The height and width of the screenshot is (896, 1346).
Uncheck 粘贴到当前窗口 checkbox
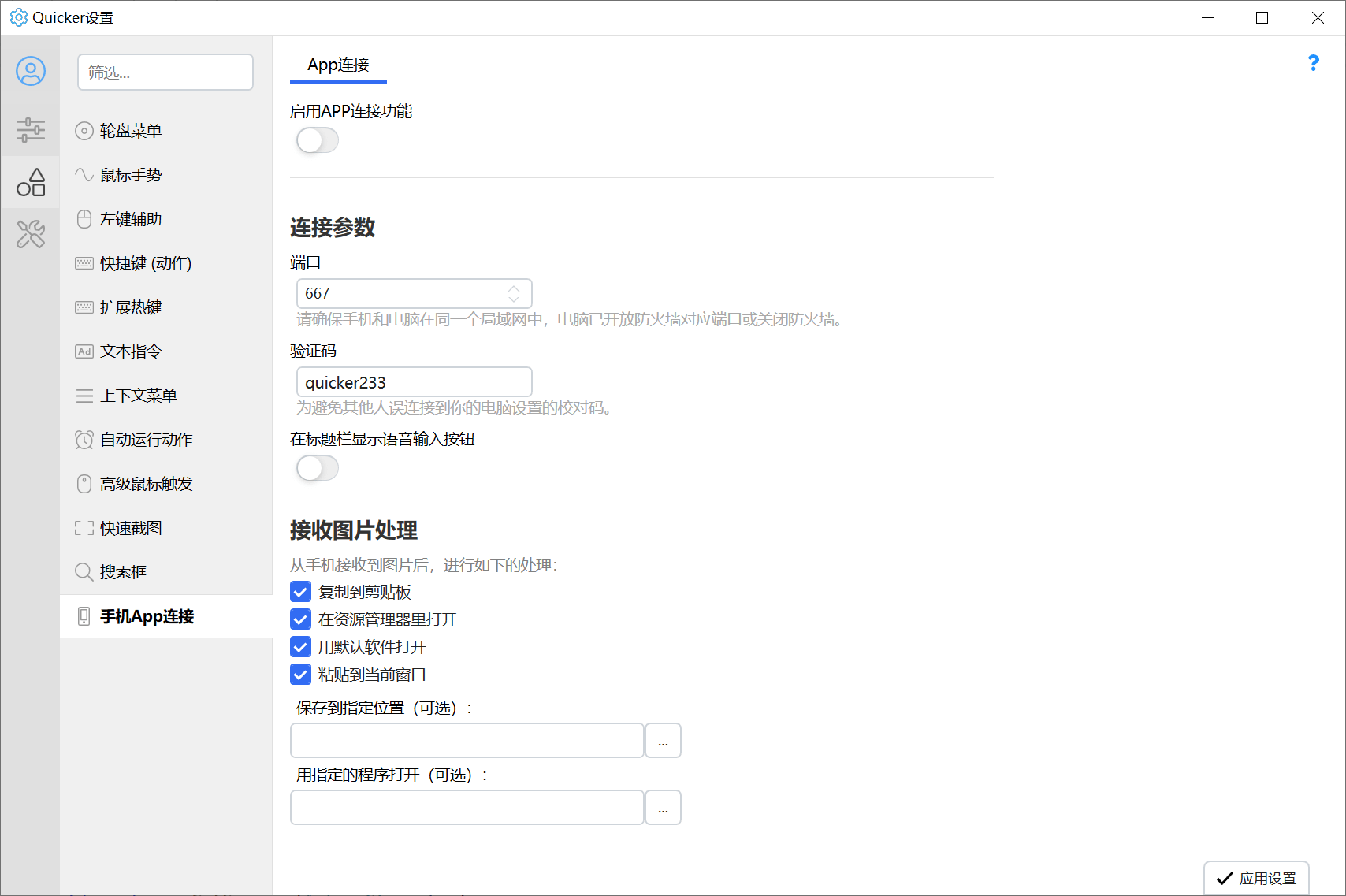(300, 675)
